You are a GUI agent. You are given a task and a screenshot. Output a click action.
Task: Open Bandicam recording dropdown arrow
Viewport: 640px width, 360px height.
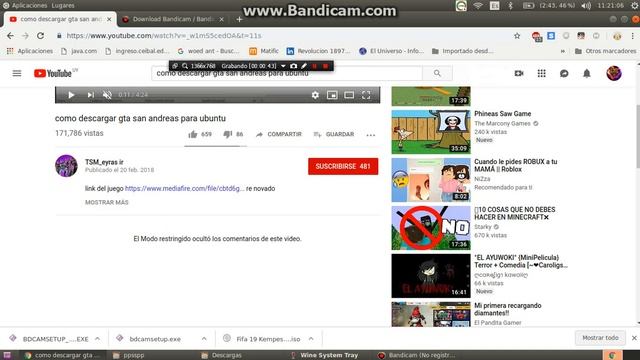(x=283, y=66)
